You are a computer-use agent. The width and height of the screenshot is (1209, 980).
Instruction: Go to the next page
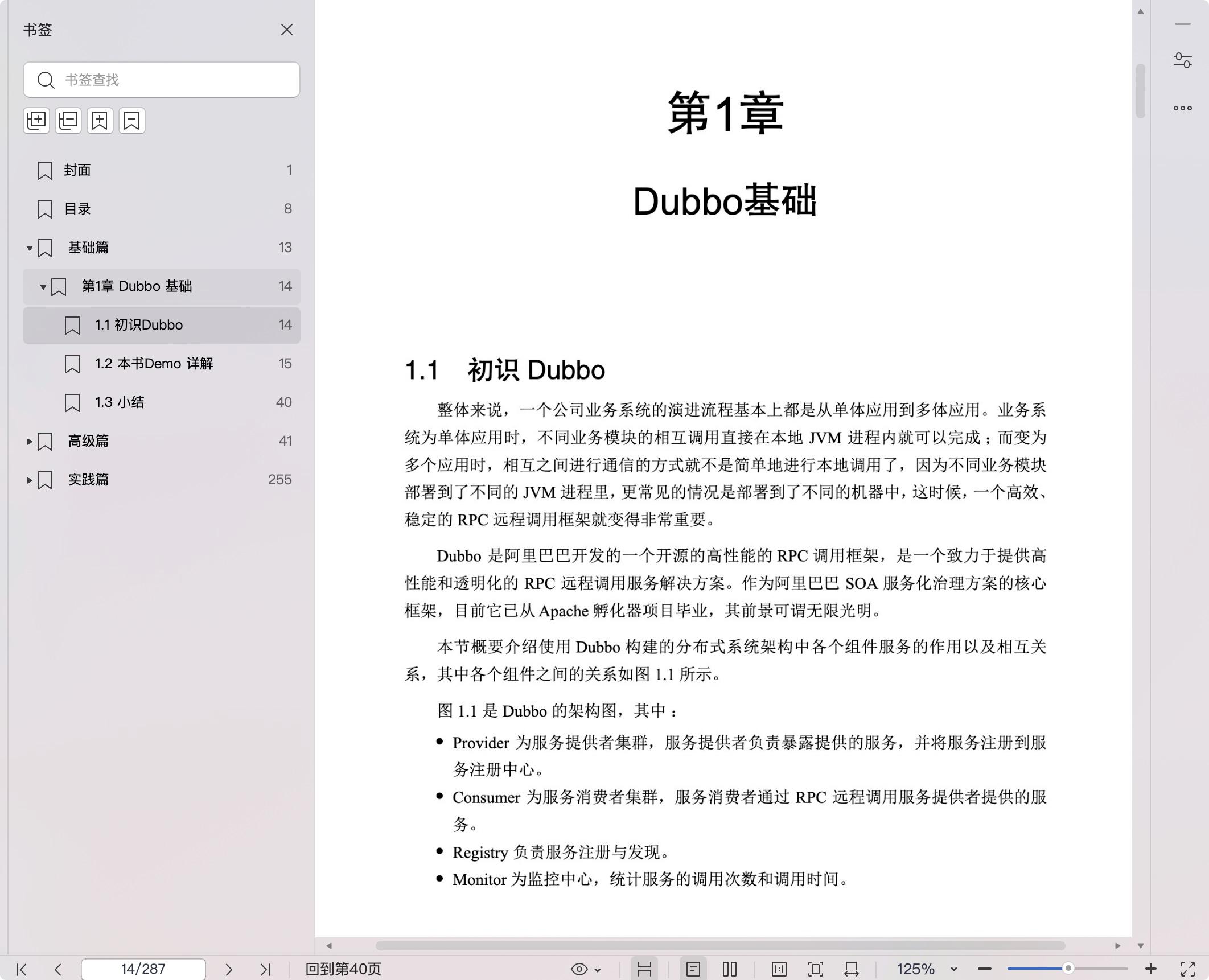tap(229, 969)
